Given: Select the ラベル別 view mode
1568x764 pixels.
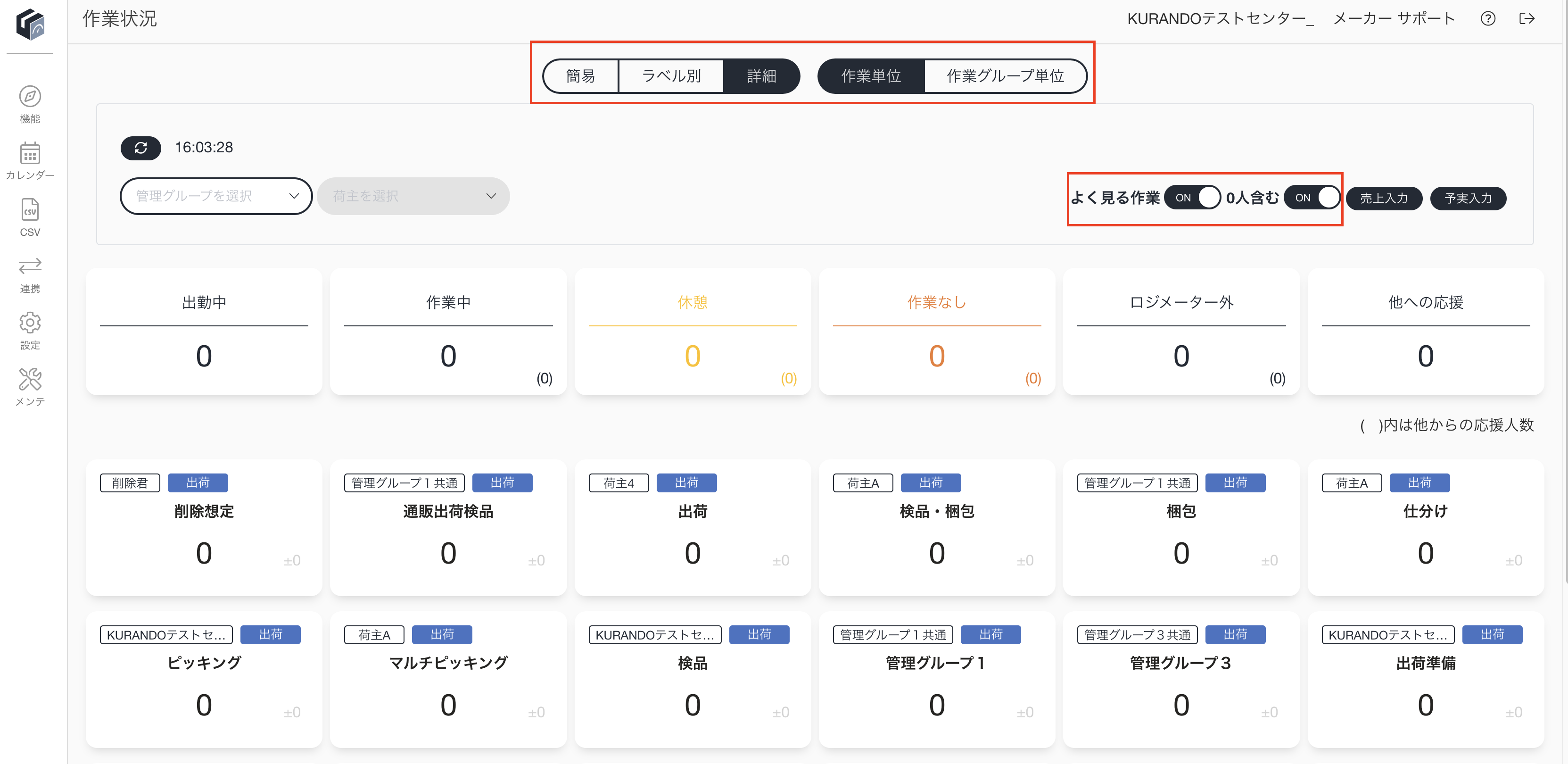Looking at the screenshot, I should (671, 76).
